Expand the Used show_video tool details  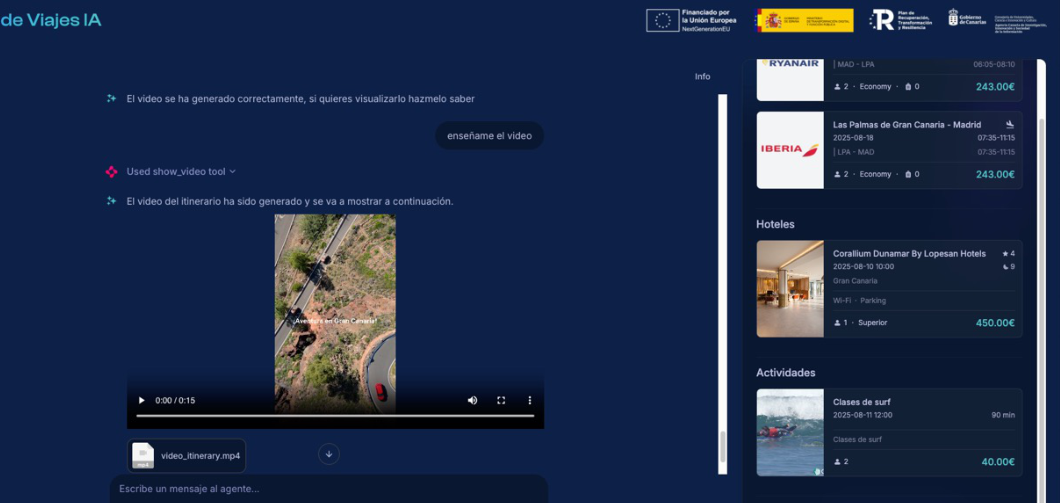click(180, 172)
